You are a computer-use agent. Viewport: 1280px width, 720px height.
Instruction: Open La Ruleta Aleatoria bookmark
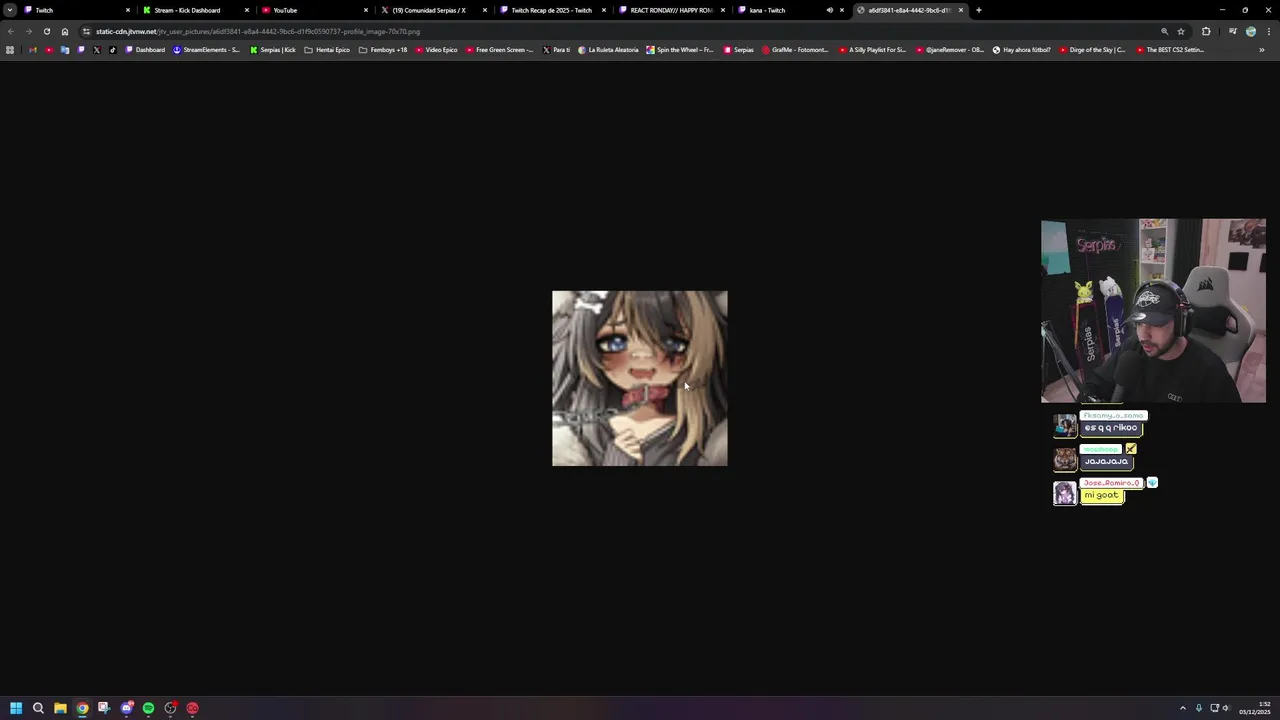click(x=608, y=50)
